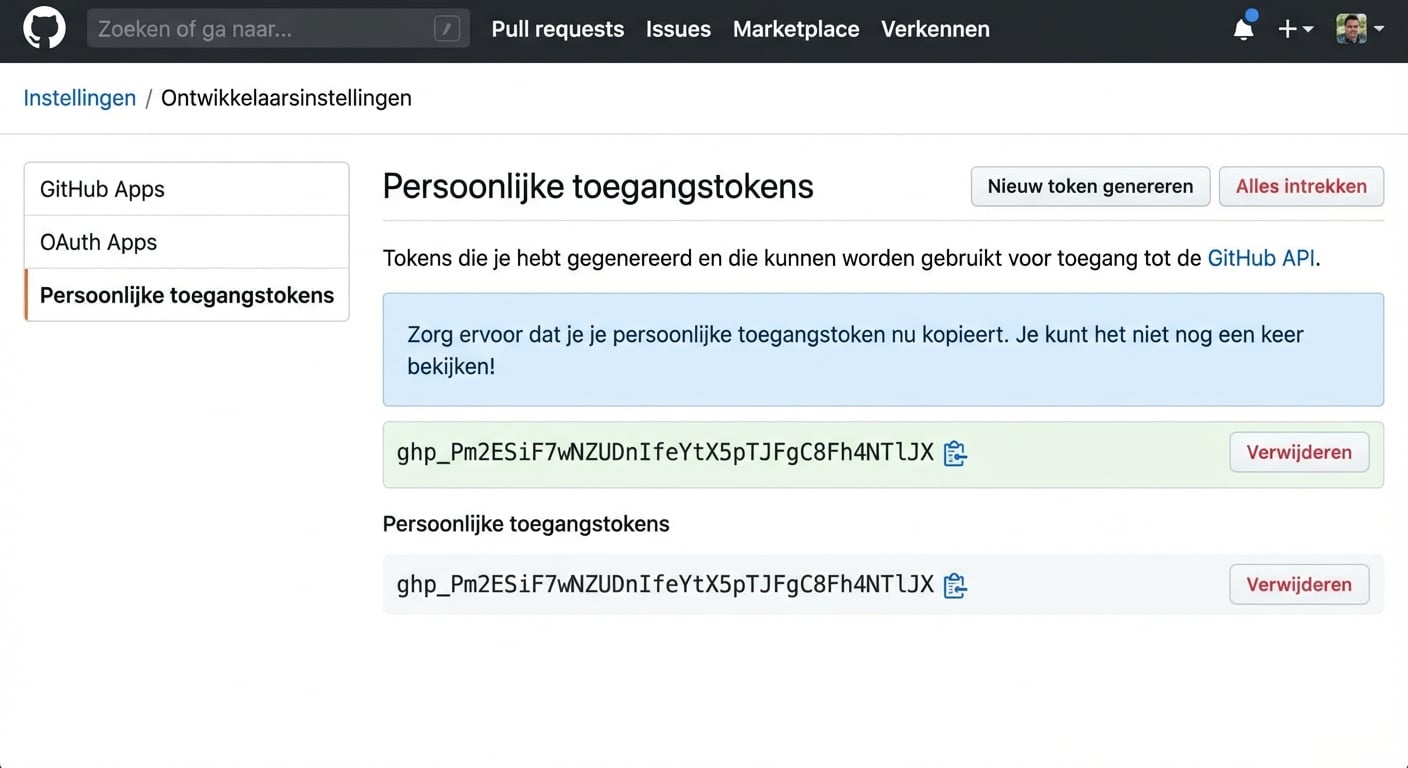1408x768 pixels.
Task: Go to Marketplace from the top bar
Action: point(796,29)
